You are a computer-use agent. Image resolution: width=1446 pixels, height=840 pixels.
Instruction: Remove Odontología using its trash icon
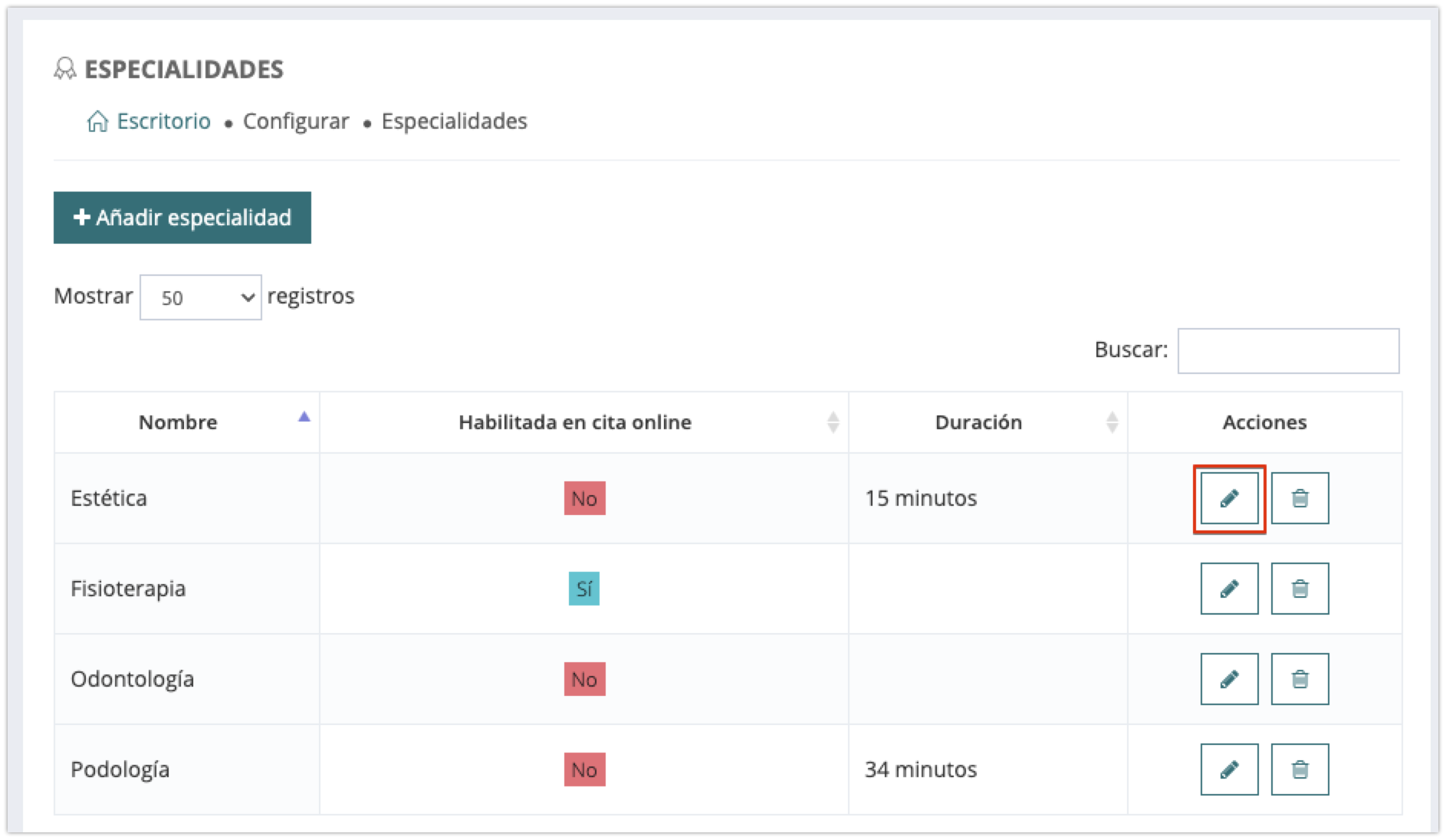click(x=1300, y=679)
